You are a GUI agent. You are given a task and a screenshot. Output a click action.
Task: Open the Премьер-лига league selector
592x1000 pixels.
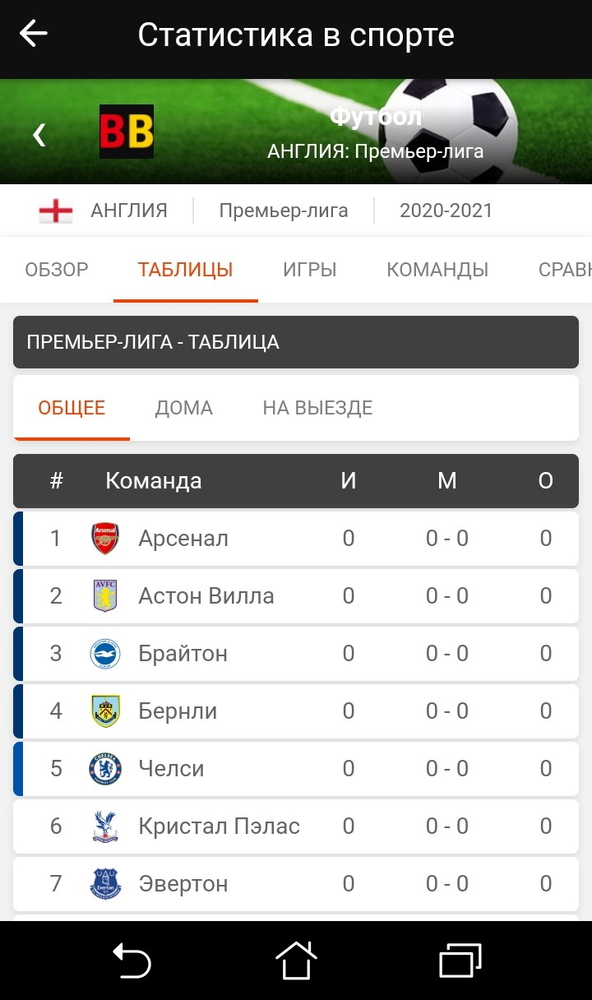click(283, 210)
